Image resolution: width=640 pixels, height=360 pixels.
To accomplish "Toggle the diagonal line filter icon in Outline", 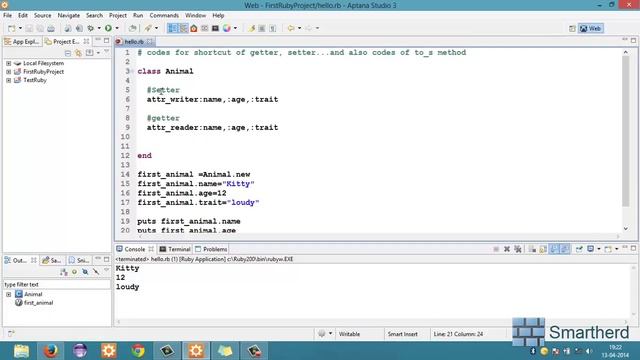I will pos(96,272).
